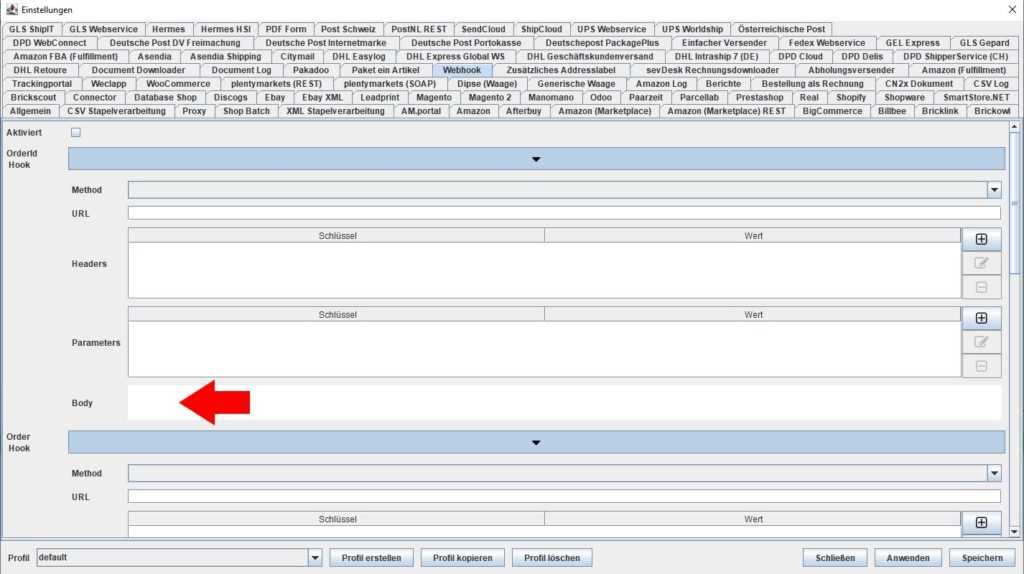Viewport: 1024px width, 574px height.
Task: Open the CSV Stapelverarbeitung tab
Action: pyautogui.click(x=116, y=111)
